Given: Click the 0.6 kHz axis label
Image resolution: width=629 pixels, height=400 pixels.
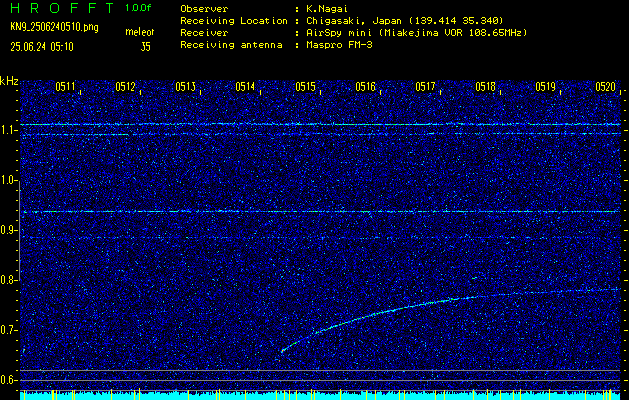Looking at the screenshot, I should click(9, 380).
